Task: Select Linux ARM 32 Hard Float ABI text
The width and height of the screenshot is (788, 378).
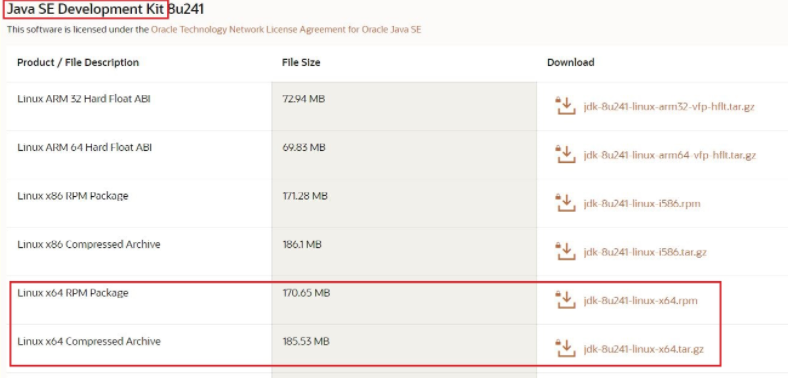Action: click(83, 99)
